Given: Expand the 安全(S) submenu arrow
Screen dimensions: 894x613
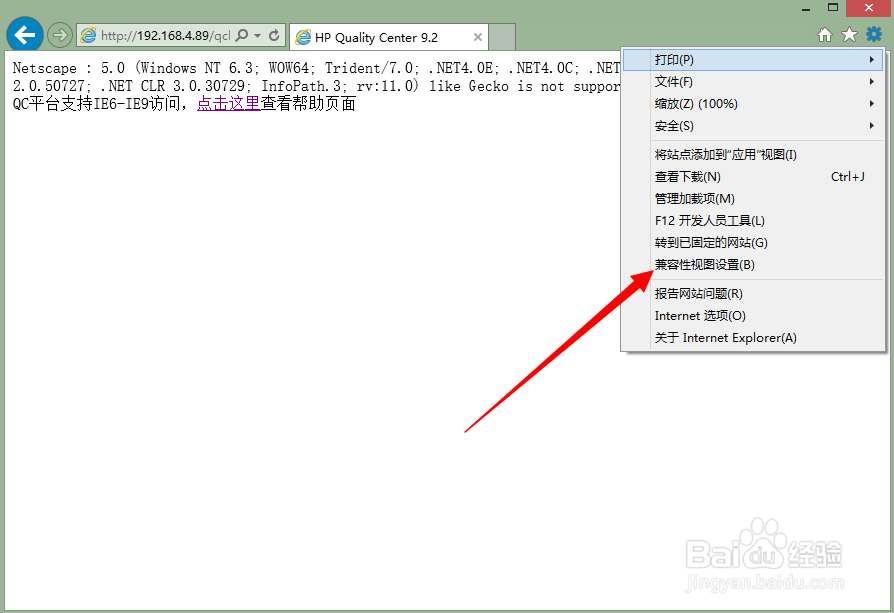Looking at the screenshot, I should [x=871, y=126].
